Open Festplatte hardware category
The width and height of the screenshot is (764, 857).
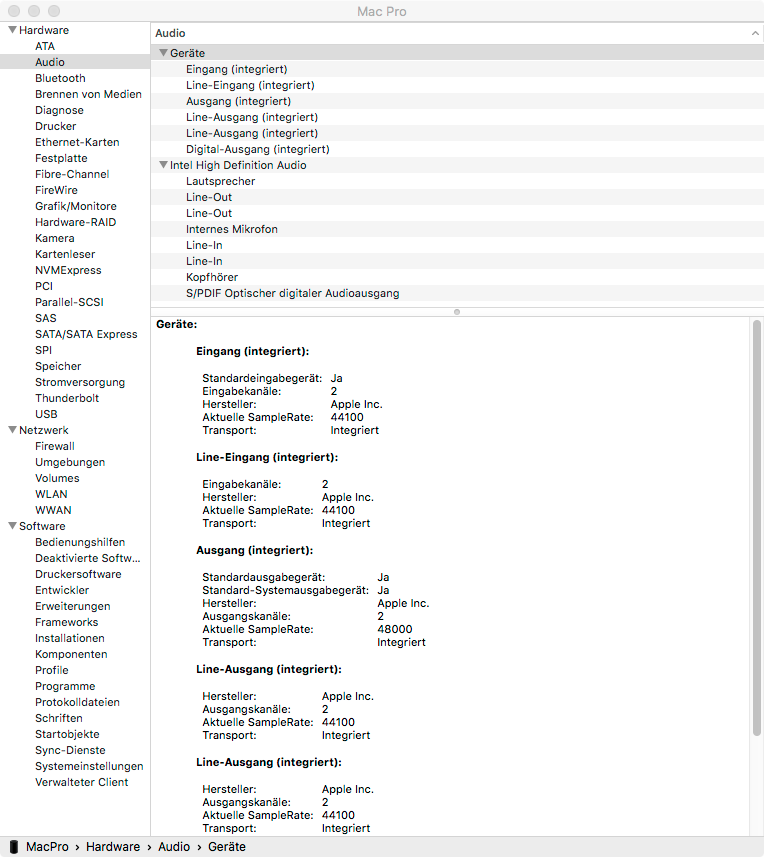pyautogui.click(x=61, y=158)
